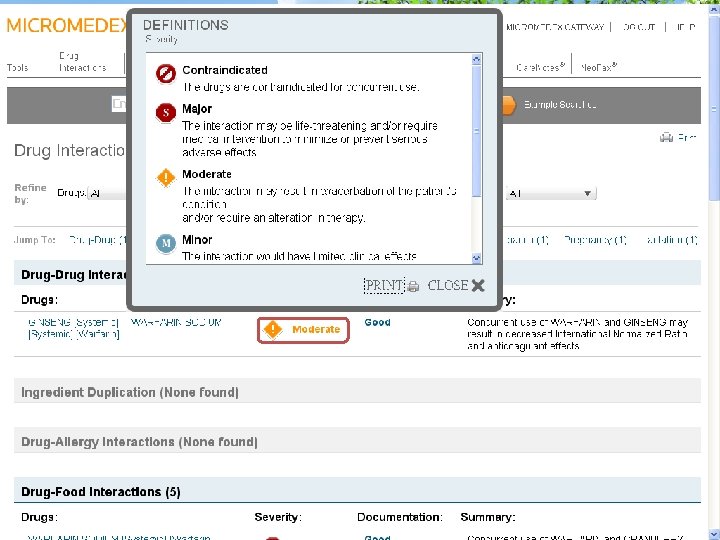The image size is (720, 540).
Task: Click the search input field in gray bar
Action: coord(118,104)
